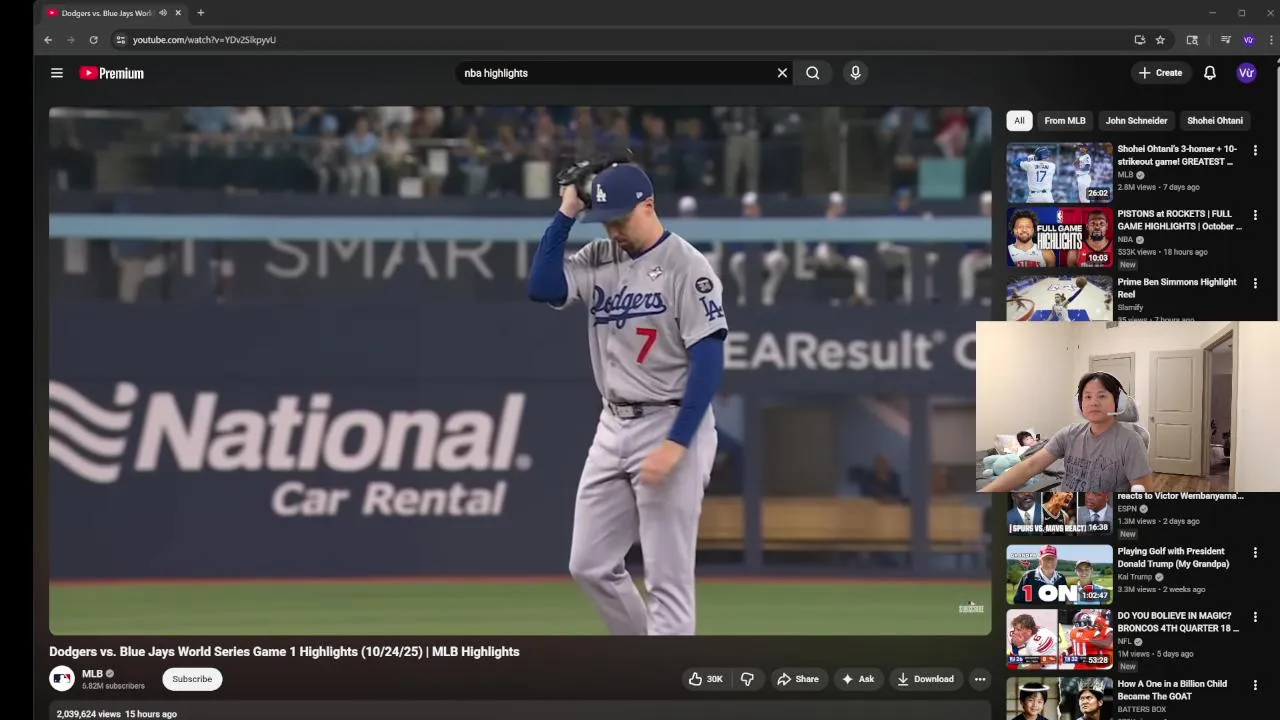Dislike the video with thumbs down

click(x=747, y=679)
